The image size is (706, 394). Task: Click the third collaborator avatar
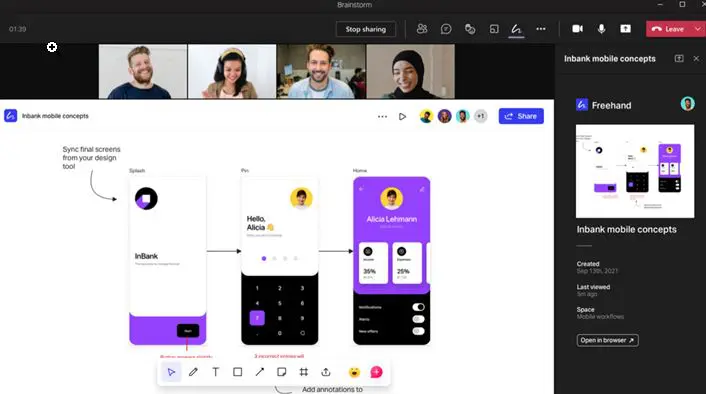click(x=463, y=116)
